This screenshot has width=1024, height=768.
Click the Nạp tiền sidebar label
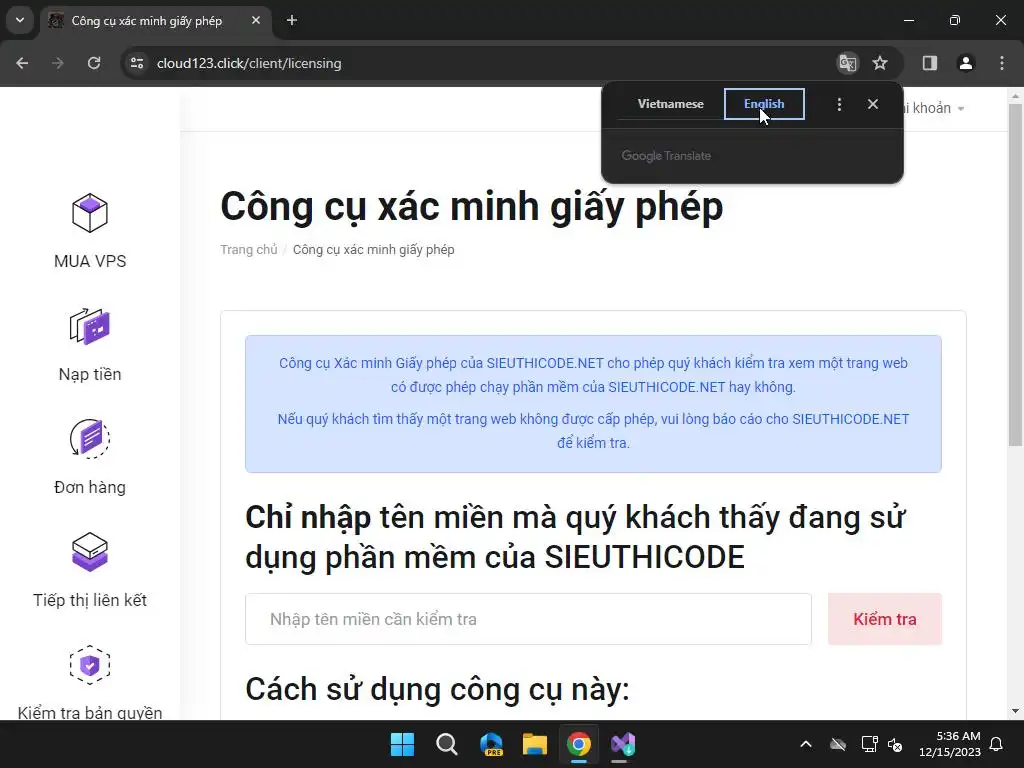[90, 374]
